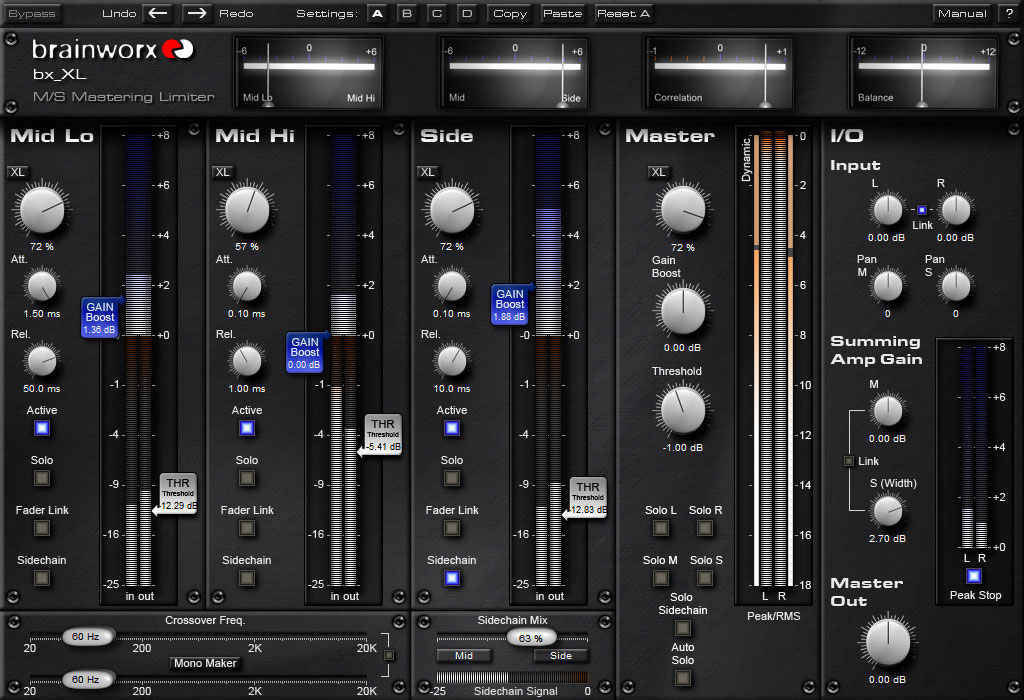The height and width of the screenshot is (700, 1024).
Task: Click Mid Hi Gain Boost 0.00 dB handle
Action: (306, 353)
